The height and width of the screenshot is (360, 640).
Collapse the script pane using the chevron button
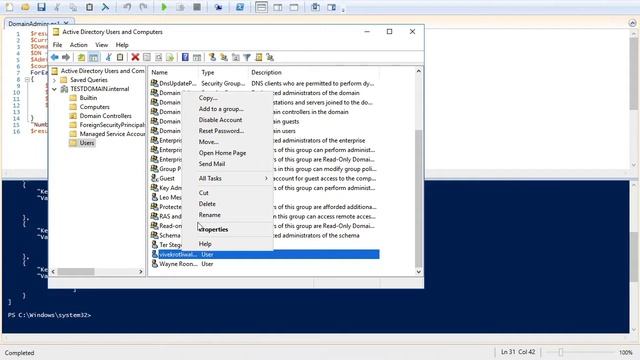(x=632, y=23)
